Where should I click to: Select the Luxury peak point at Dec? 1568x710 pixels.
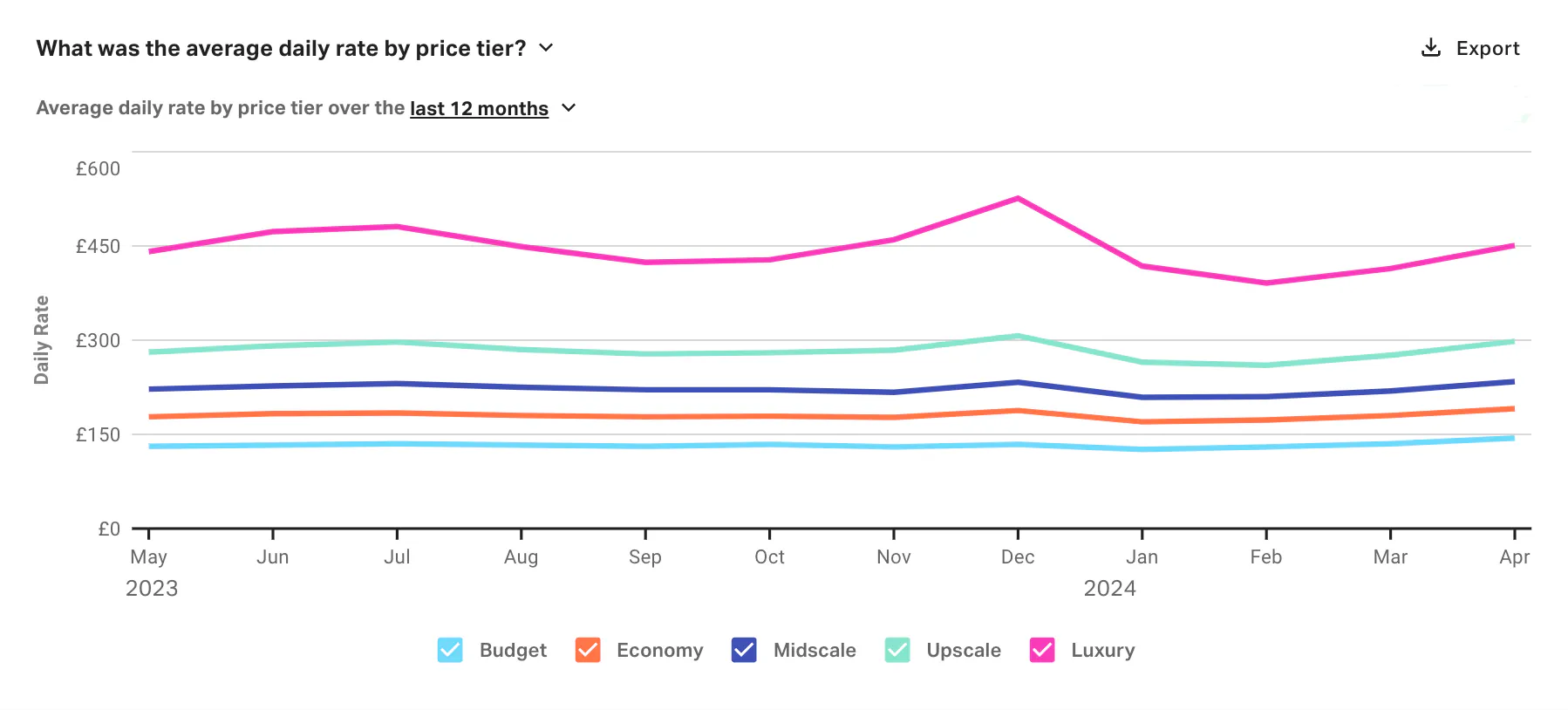1018,199
